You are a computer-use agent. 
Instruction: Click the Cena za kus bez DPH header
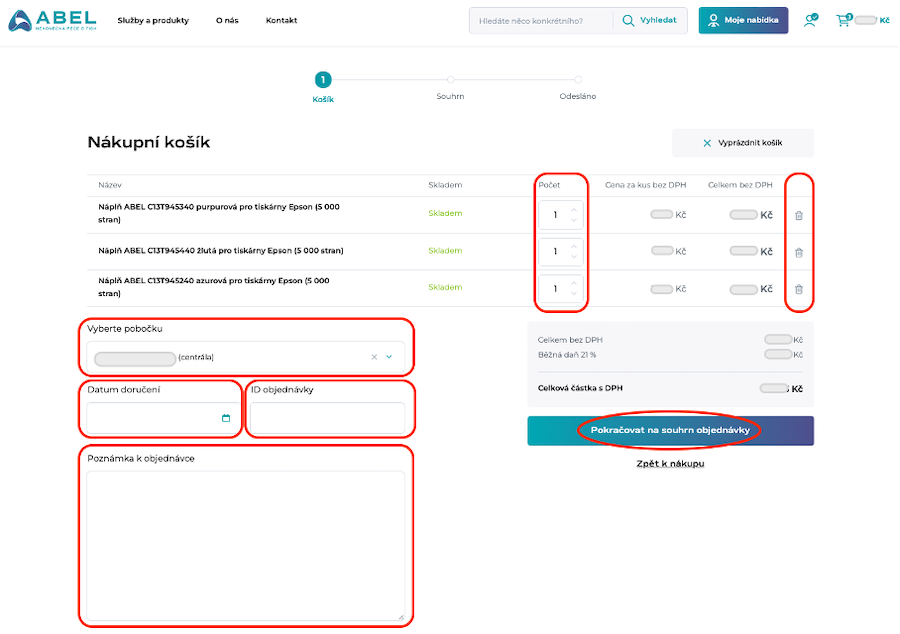[x=646, y=185]
